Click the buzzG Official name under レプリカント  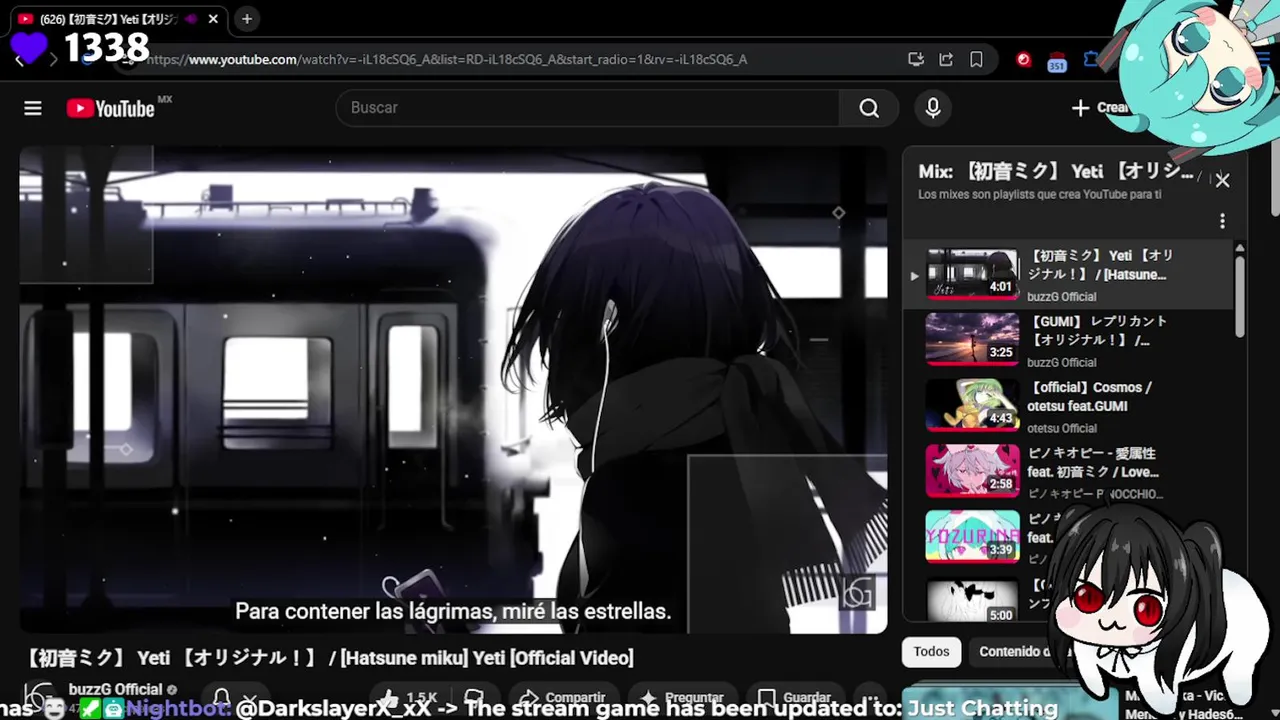(x=1062, y=362)
